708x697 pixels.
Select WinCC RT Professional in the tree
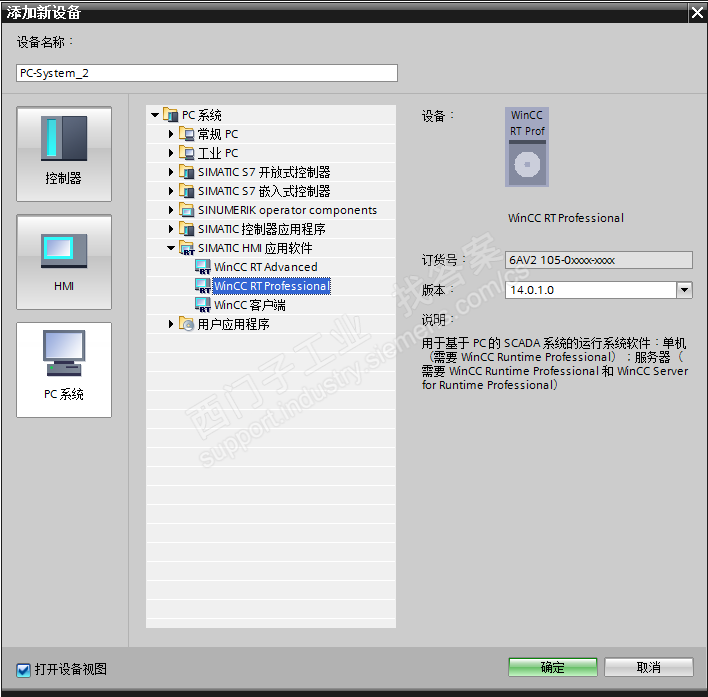271,286
